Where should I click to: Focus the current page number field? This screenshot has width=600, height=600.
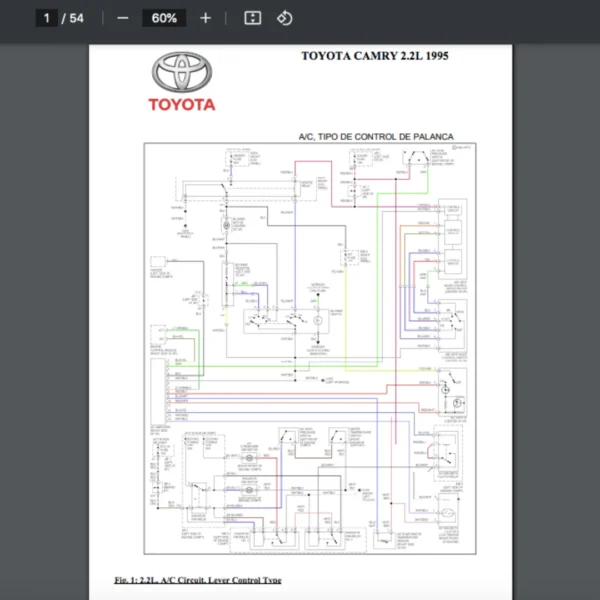(46, 18)
